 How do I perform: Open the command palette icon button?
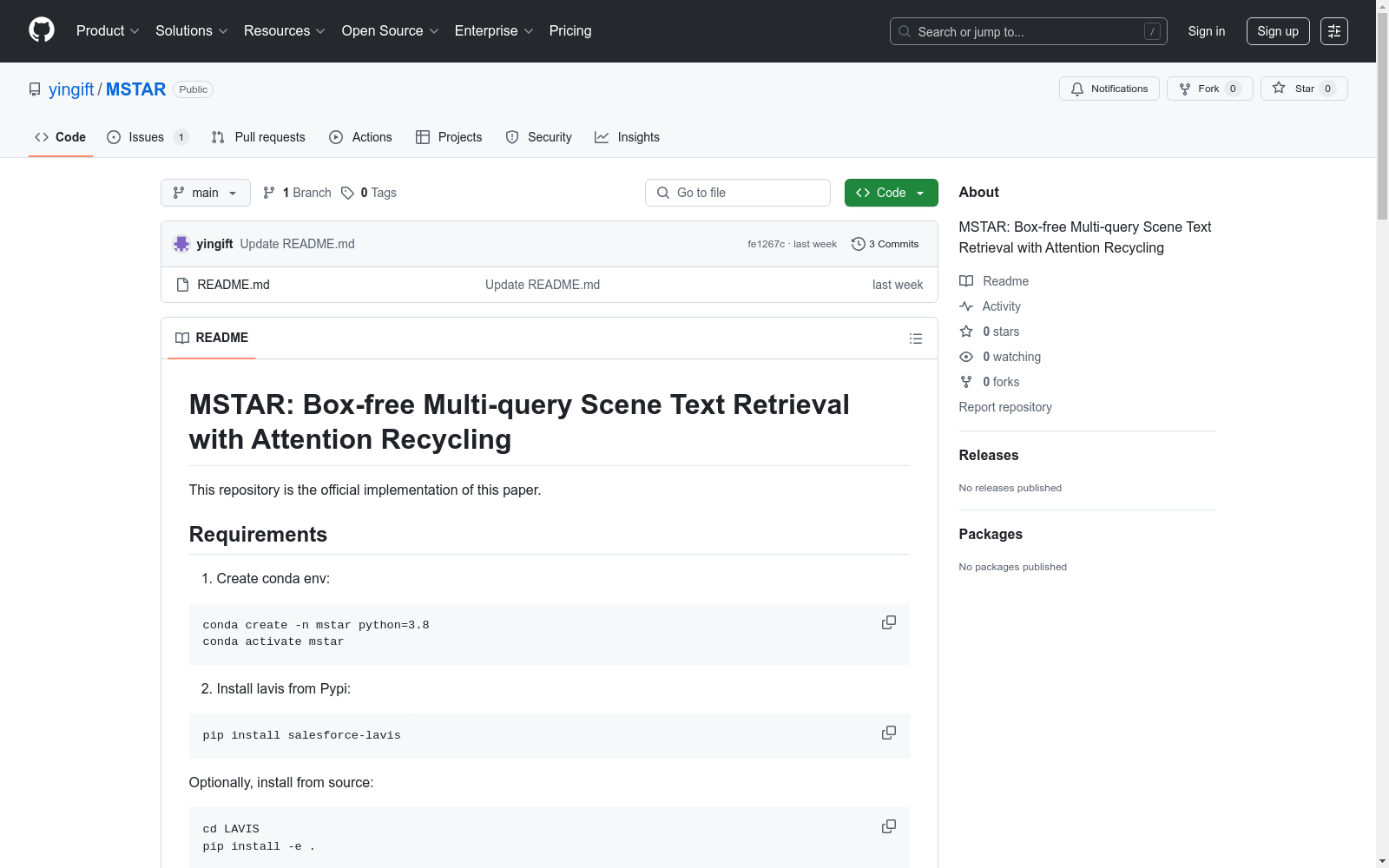tap(1334, 31)
